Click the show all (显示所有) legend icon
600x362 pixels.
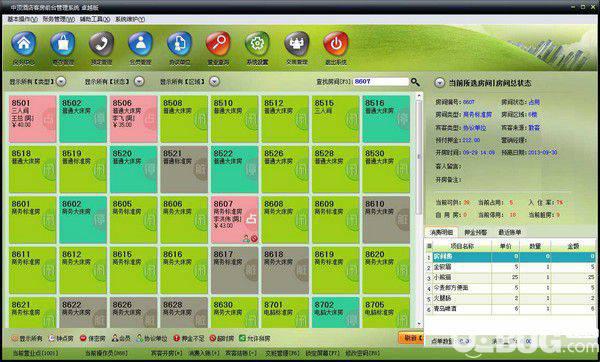coord(15,338)
